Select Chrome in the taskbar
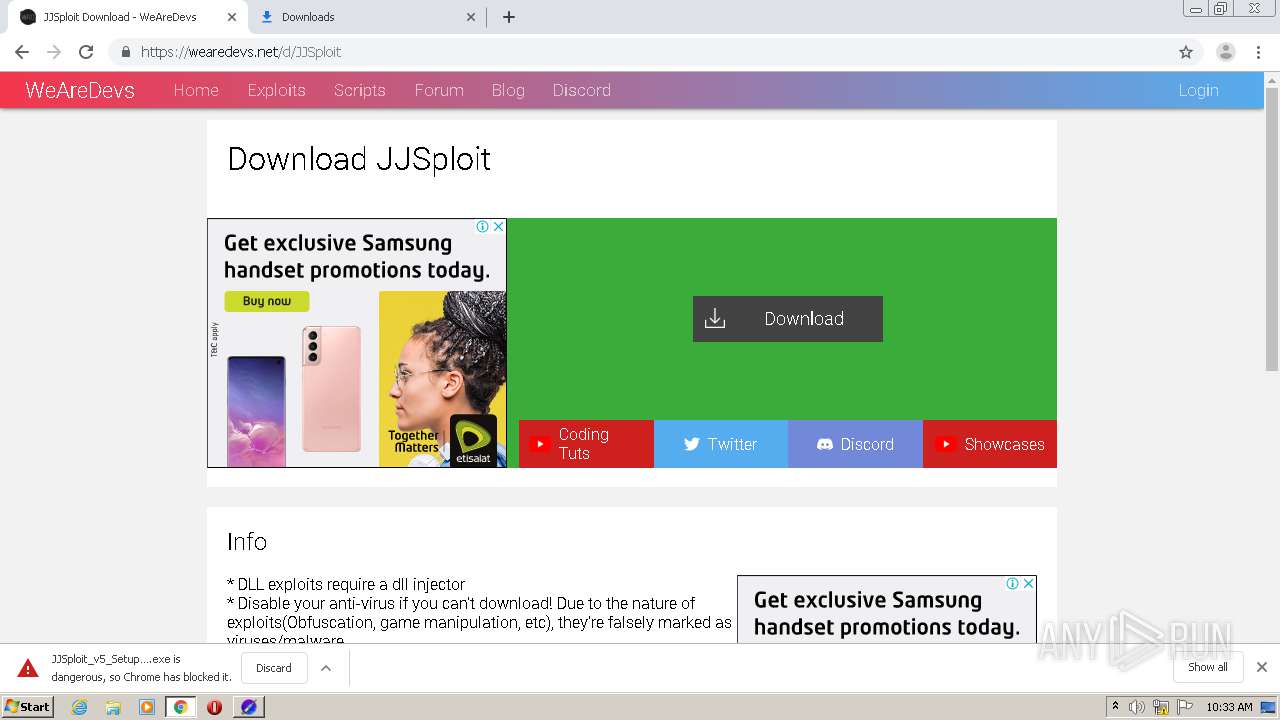The height and width of the screenshot is (720, 1280). (x=180, y=707)
